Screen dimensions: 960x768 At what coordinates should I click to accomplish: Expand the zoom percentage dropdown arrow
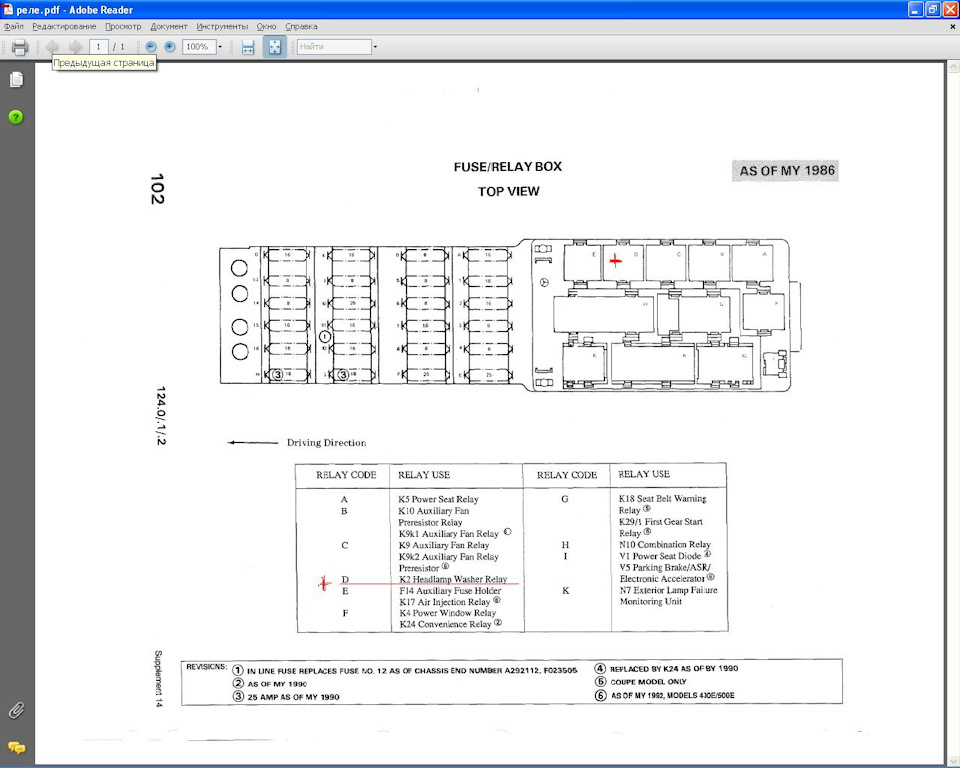pos(220,47)
